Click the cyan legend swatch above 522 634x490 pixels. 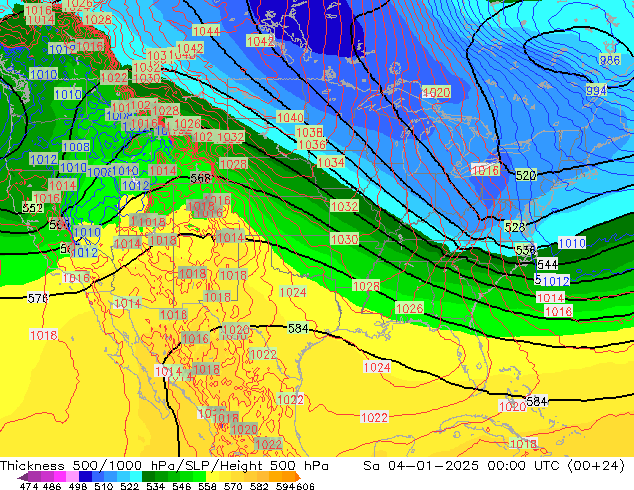click(136, 476)
